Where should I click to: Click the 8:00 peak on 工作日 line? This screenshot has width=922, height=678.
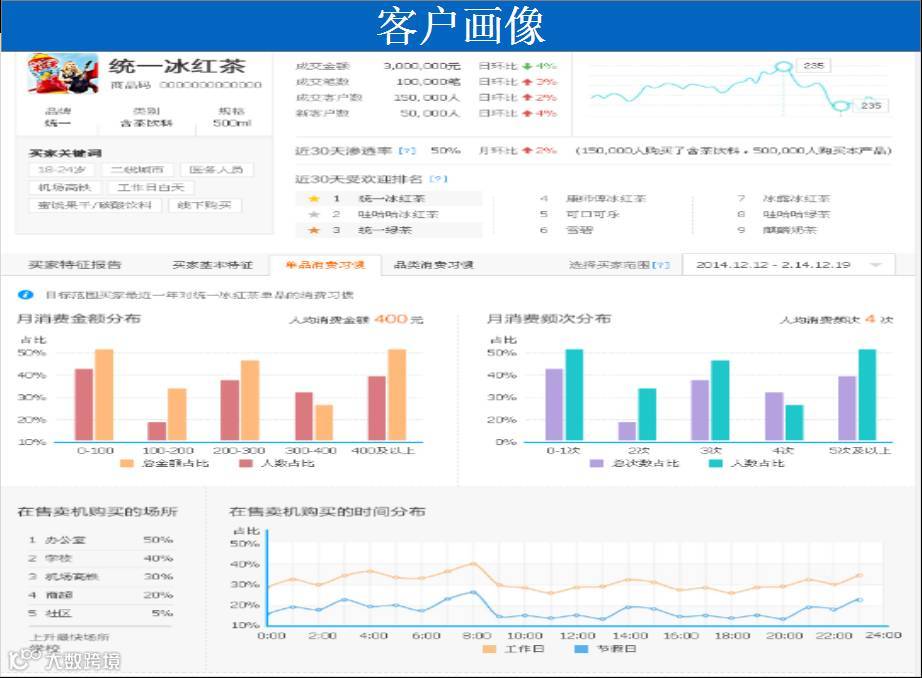(x=474, y=563)
